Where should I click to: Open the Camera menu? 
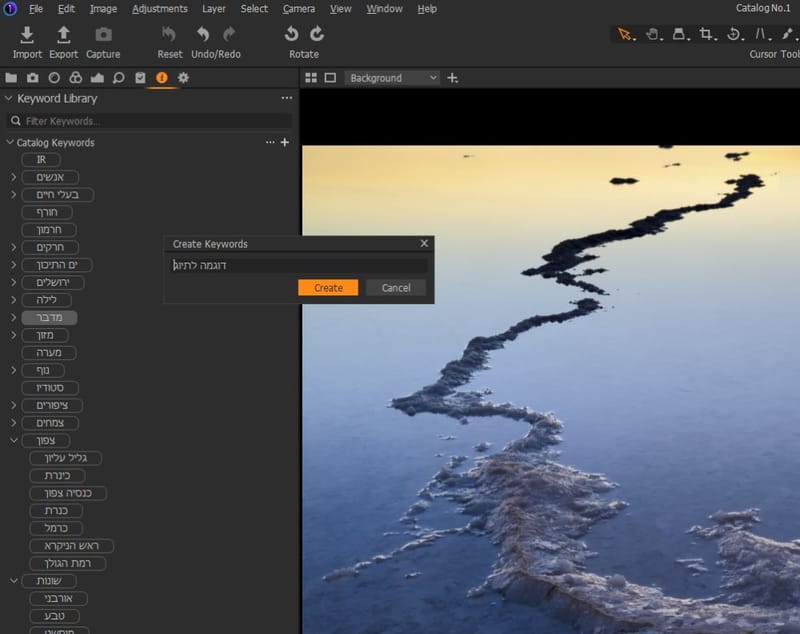point(298,9)
